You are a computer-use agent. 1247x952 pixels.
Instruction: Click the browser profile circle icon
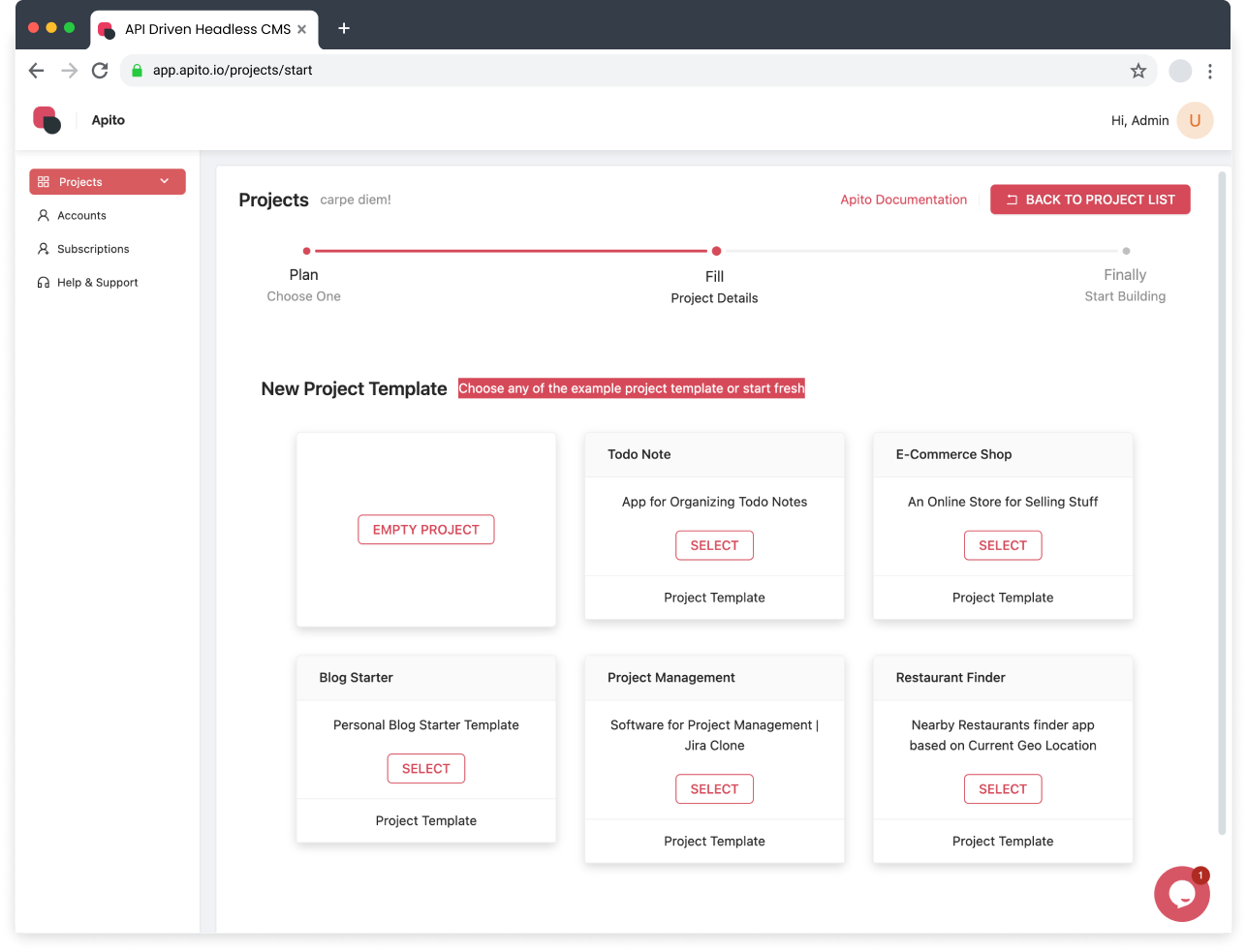(1180, 71)
